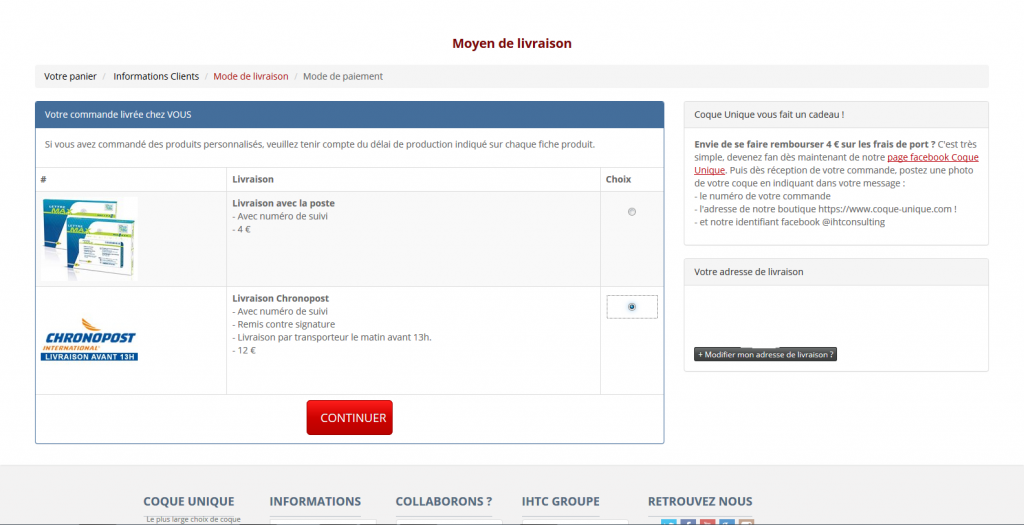Click the COQUE UNIQUE footer heading
The image size is (1024, 525).
[x=189, y=501]
